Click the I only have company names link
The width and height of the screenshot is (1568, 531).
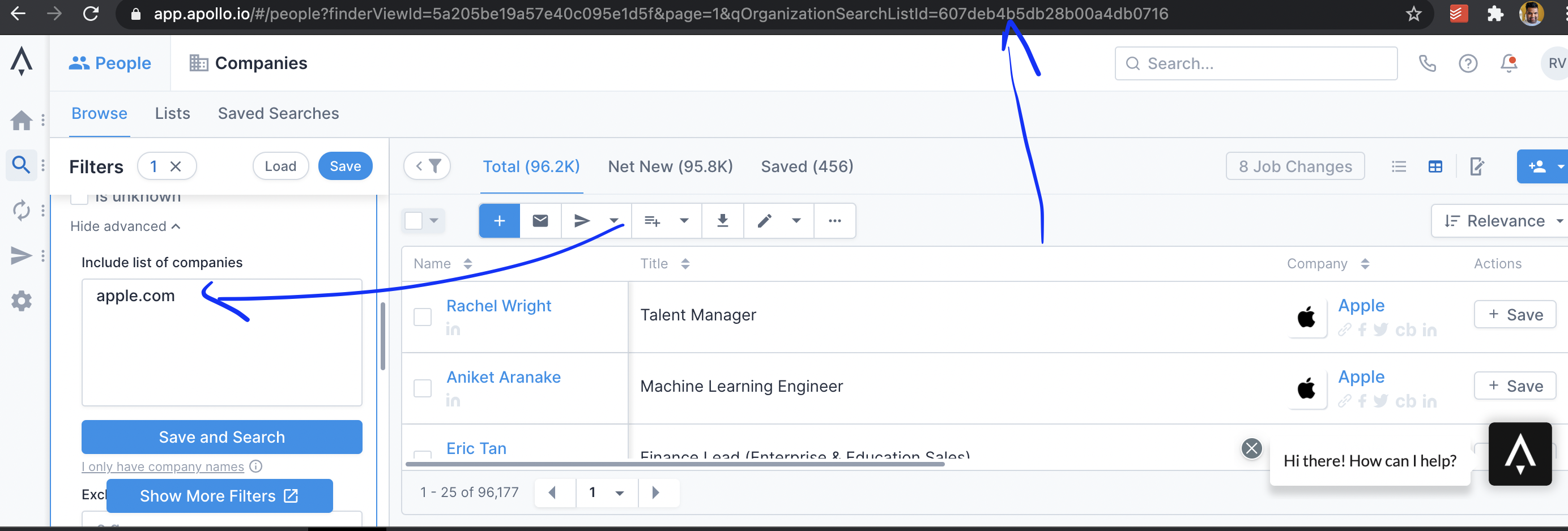163,466
